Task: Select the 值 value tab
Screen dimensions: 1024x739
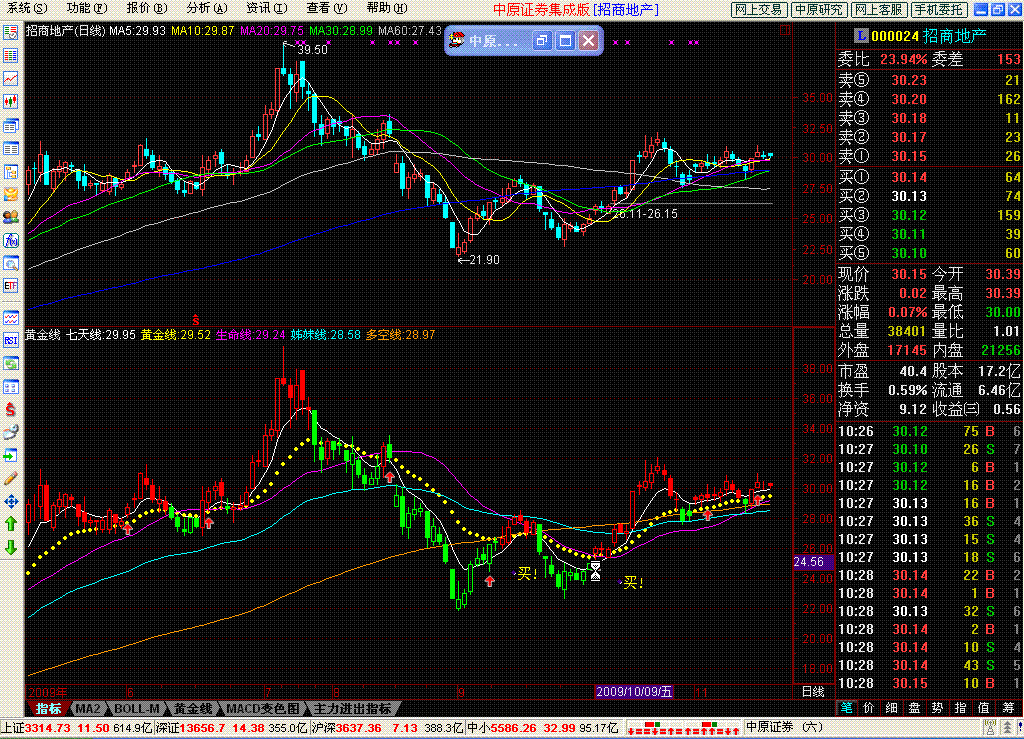Action: point(984,708)
